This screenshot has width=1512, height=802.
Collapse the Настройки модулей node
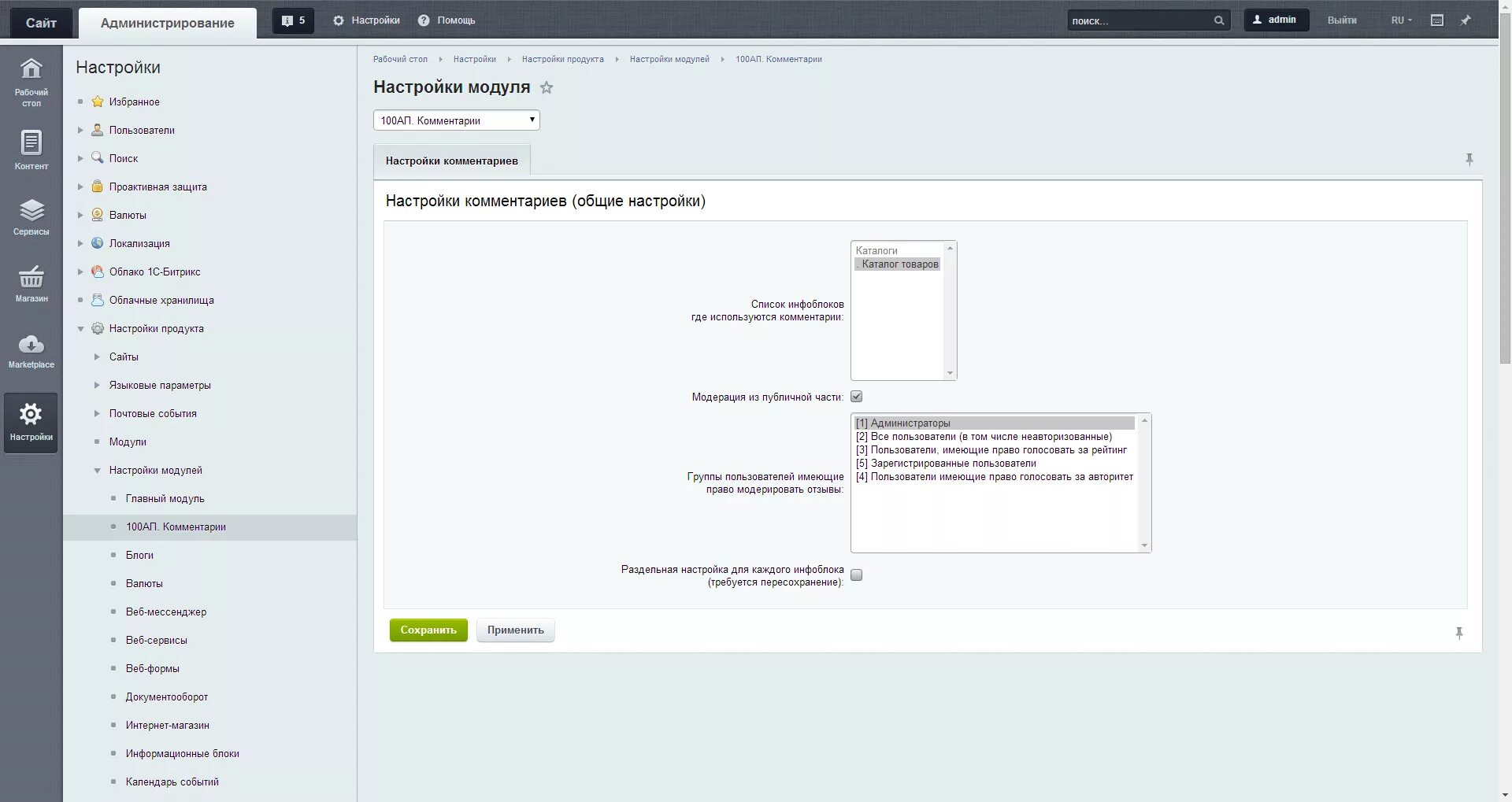click(97, 470)
